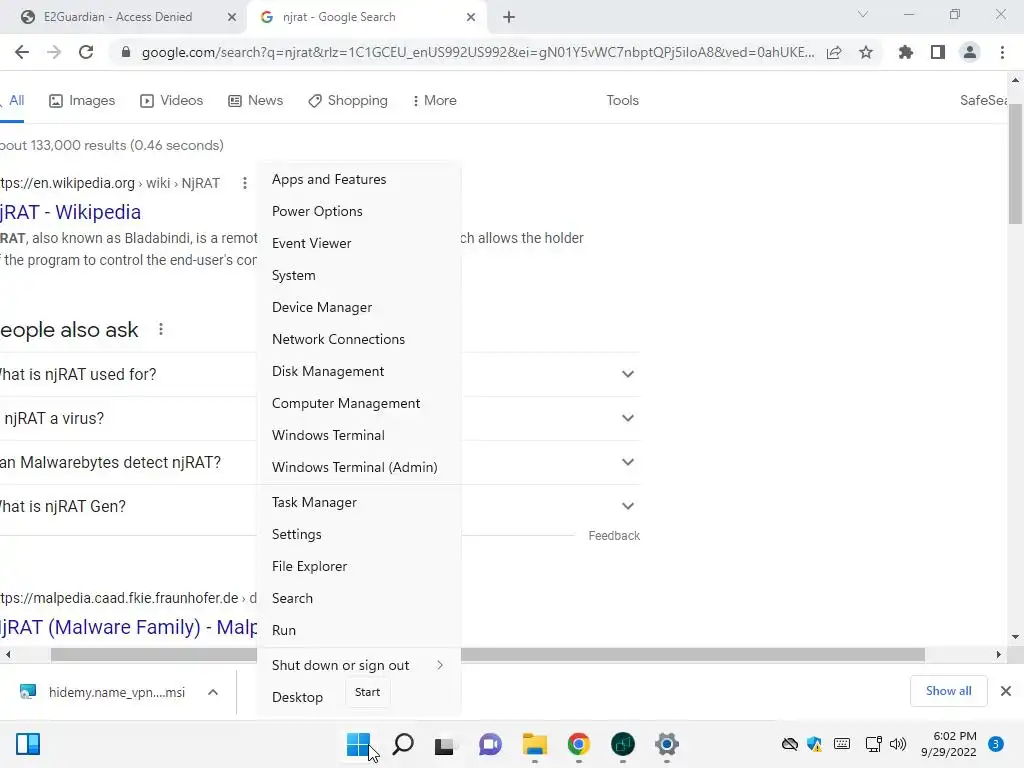The height and width of the screenshot is (768, 1024).
Task: Open new tab with plus button
Action: tap(509, 18)
